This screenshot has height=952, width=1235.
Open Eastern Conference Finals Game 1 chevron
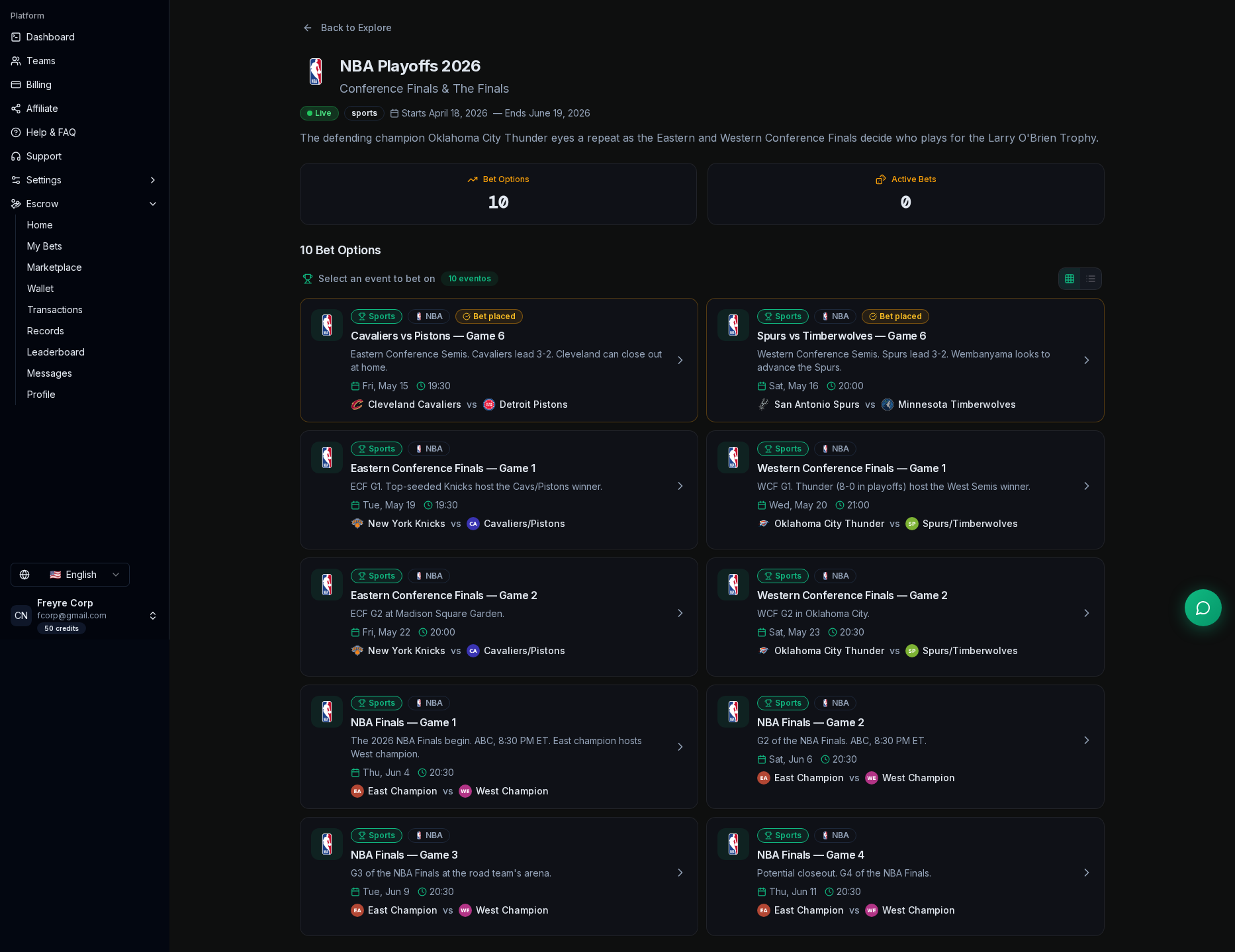coord(680,486)
